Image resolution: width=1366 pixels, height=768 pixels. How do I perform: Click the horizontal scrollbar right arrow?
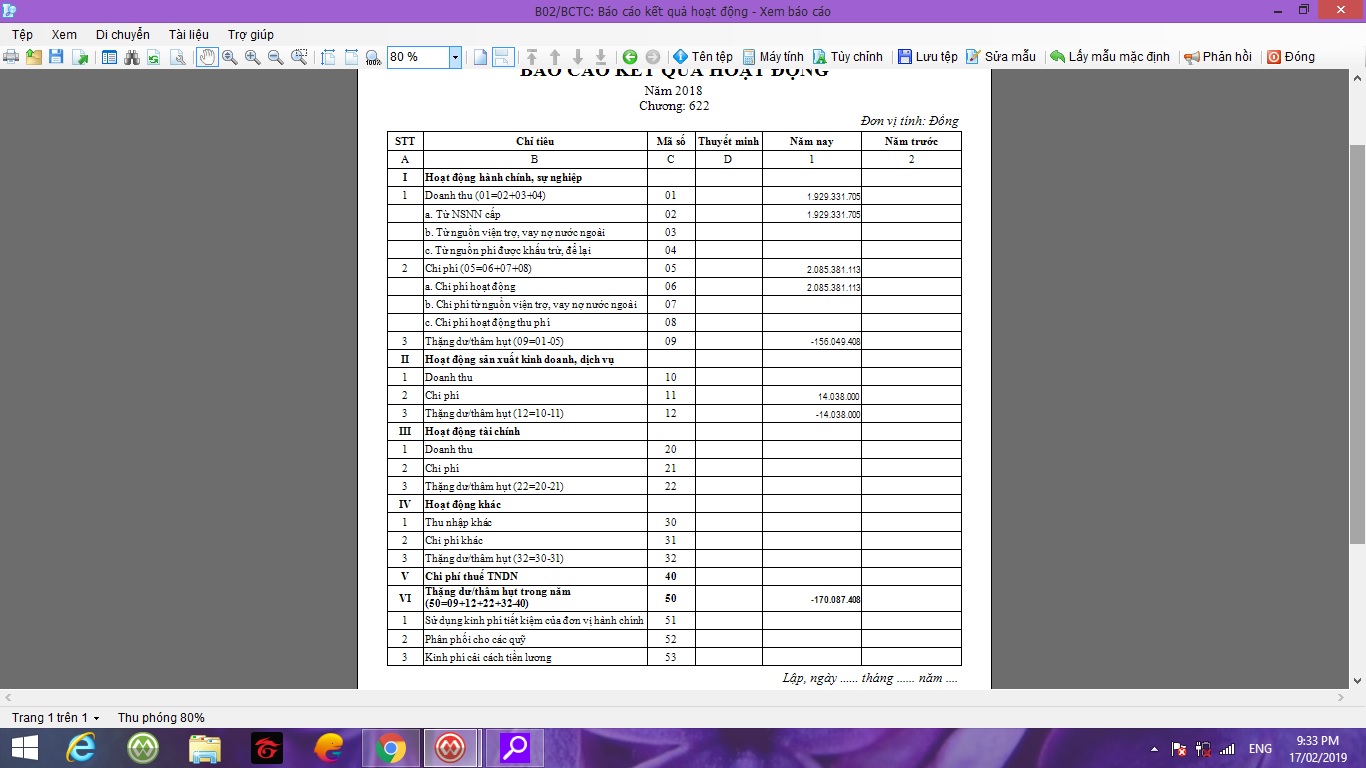pos(1340,697)
